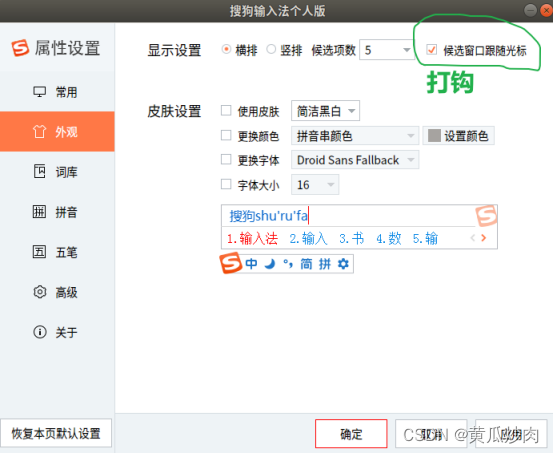Enable the 使用皮肤 checkbox

click(226, 111)
